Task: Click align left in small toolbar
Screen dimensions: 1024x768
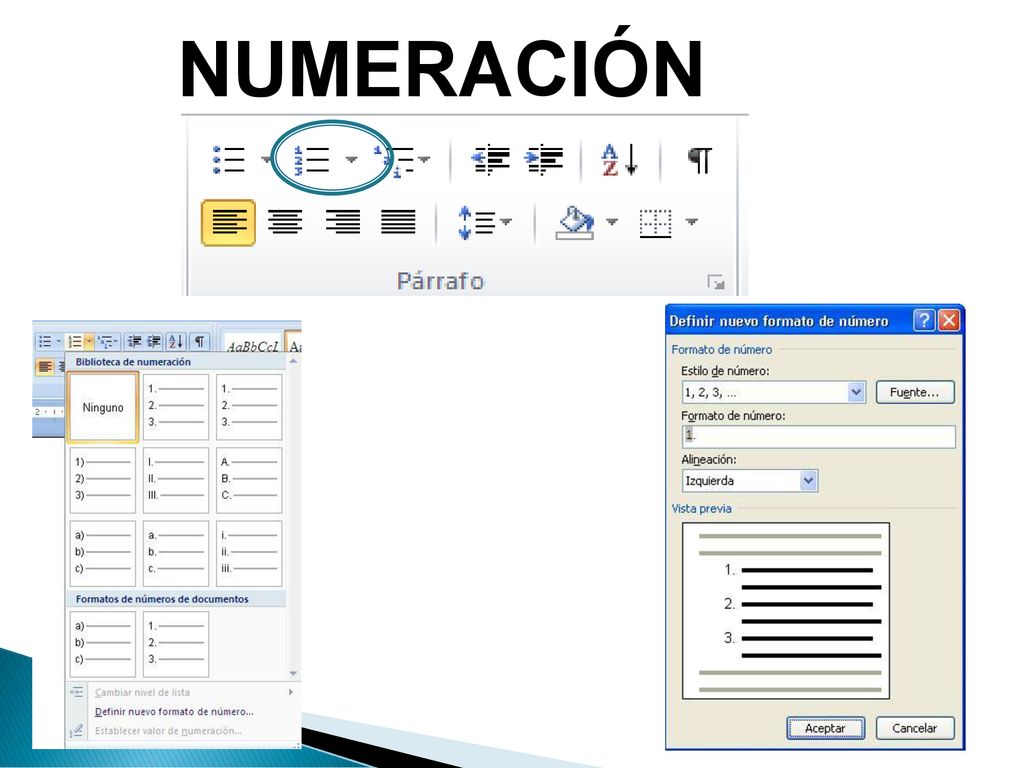Action: 44,366
